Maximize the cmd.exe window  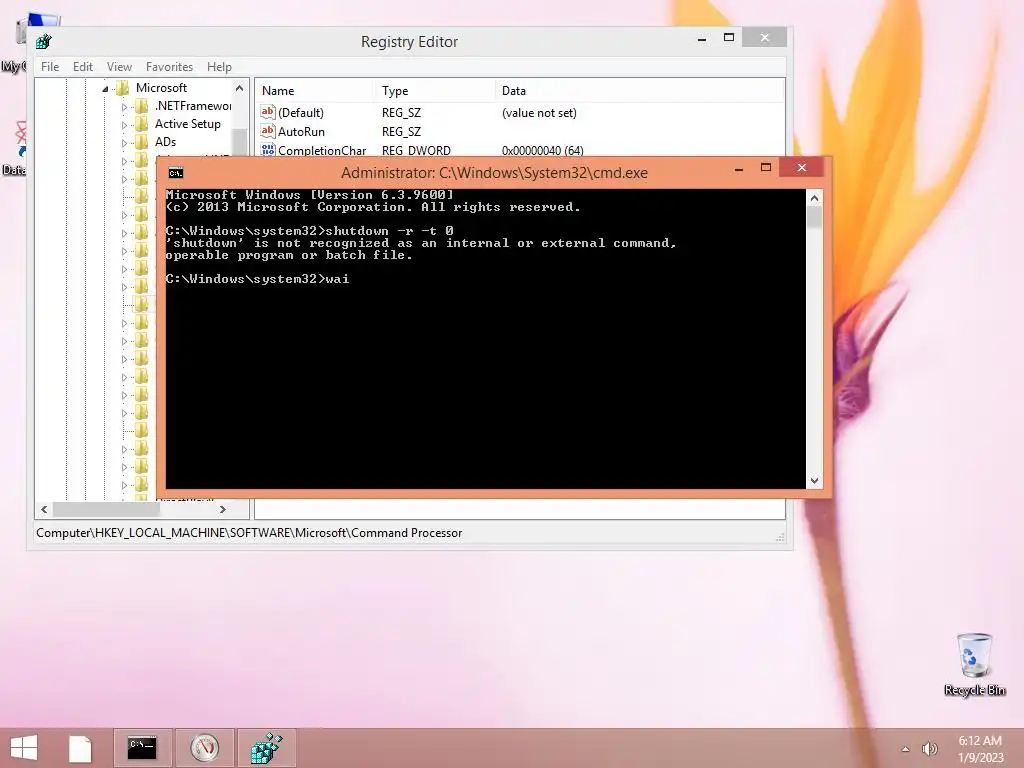click(x=766, y=168)
